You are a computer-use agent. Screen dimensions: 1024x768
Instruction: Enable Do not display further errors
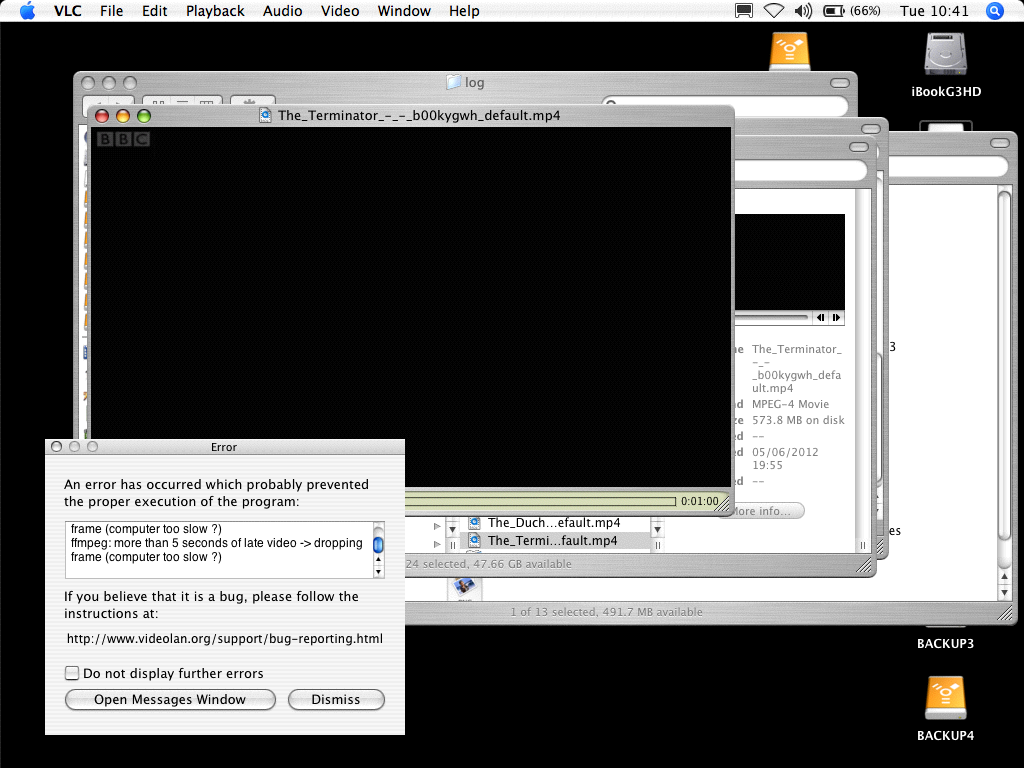[x=72, y=673]
